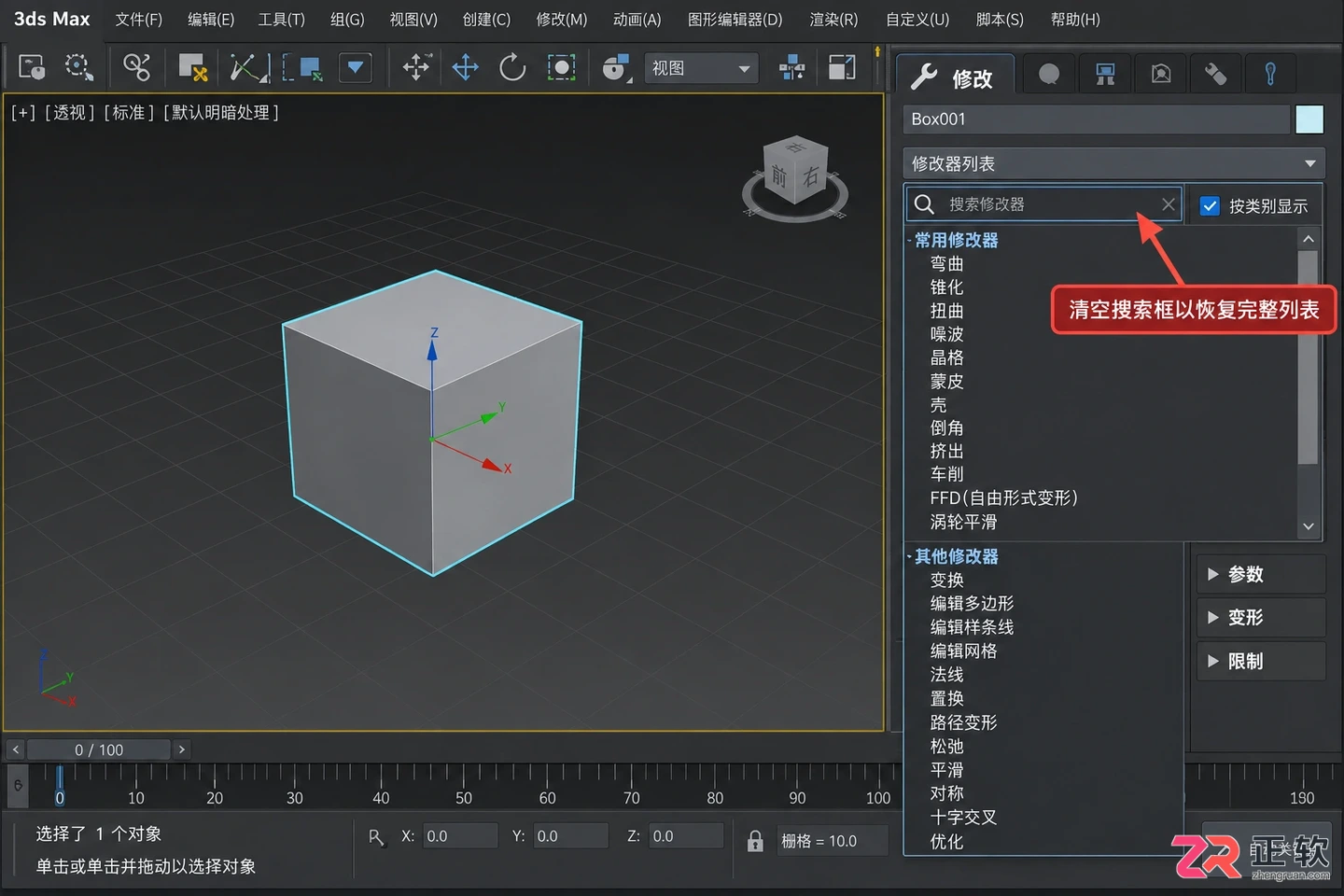
Task: Open the 渲染(R) menu
Action: (x=833, y=20)
